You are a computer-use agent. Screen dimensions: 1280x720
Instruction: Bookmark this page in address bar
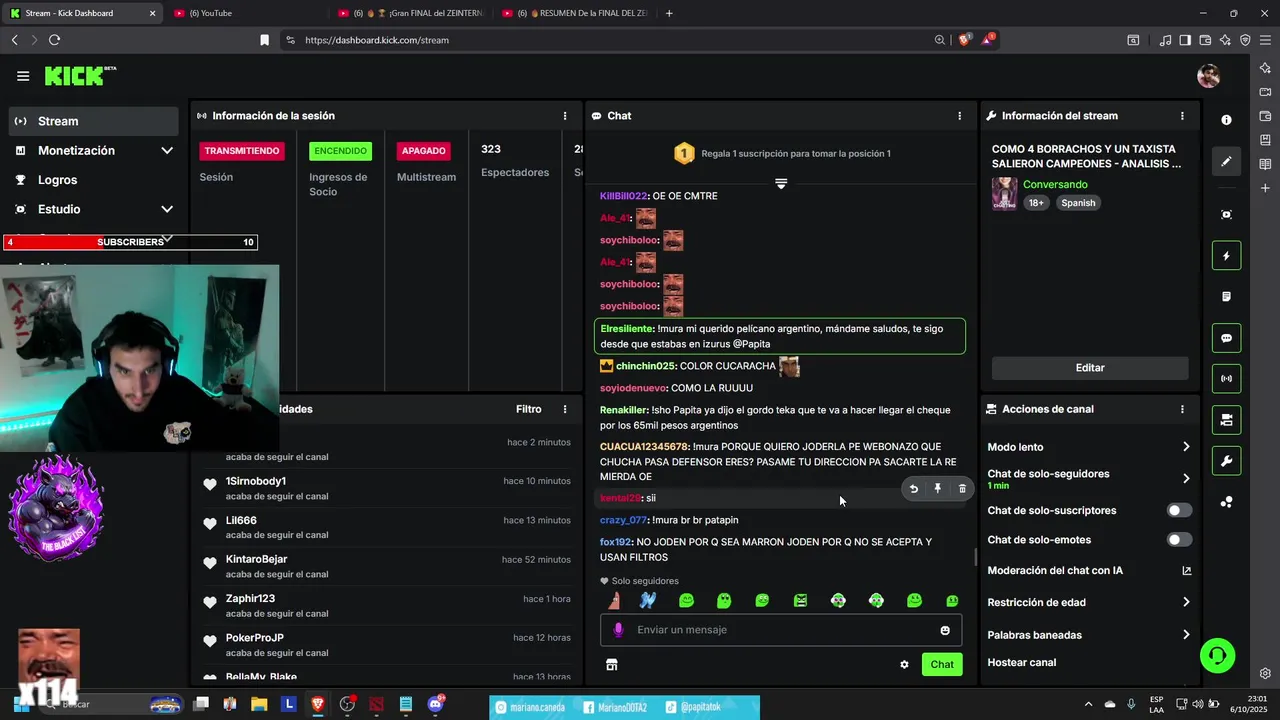pyautogui.click(x=264, y=40)
